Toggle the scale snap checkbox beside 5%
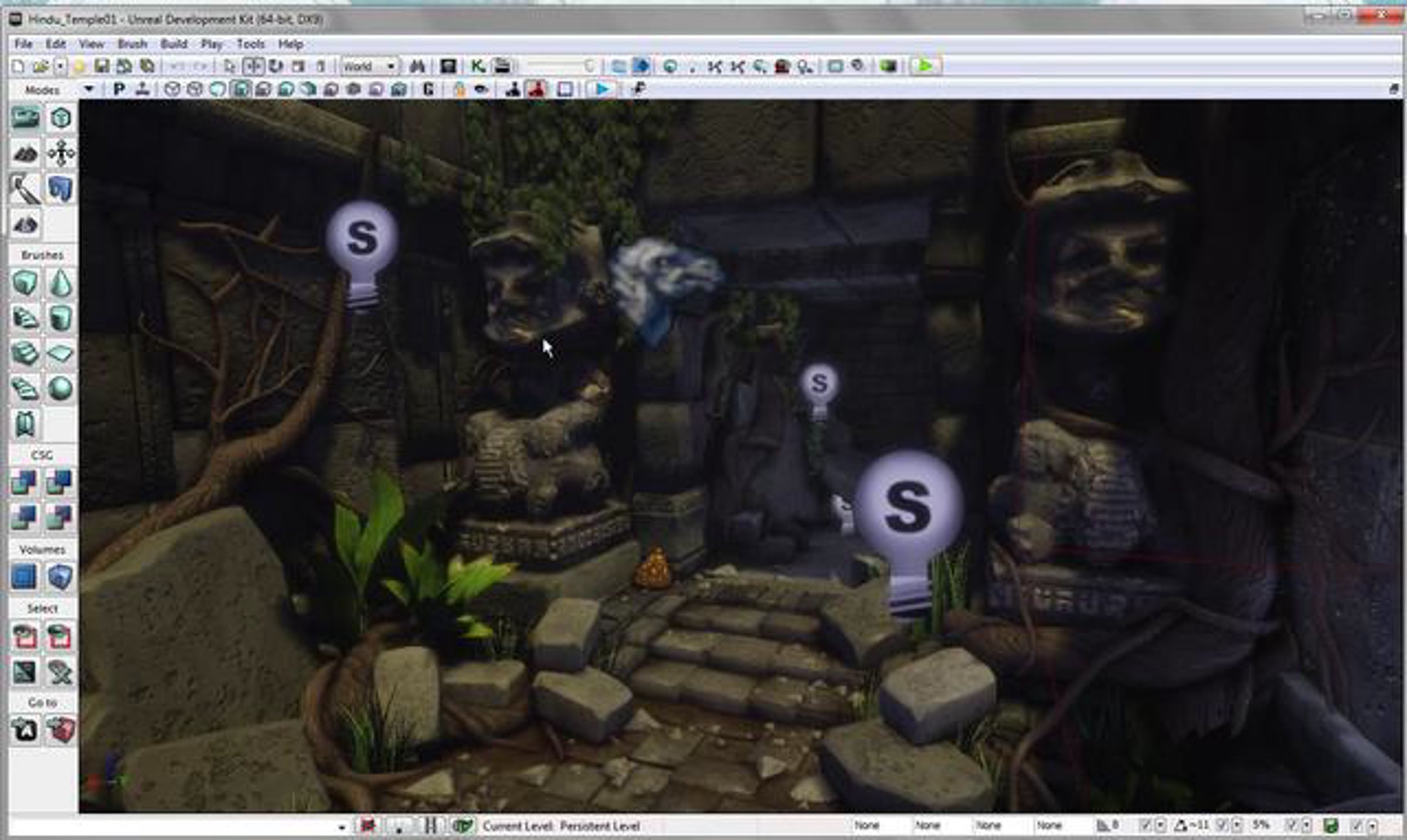 [x=1291, y=826]
